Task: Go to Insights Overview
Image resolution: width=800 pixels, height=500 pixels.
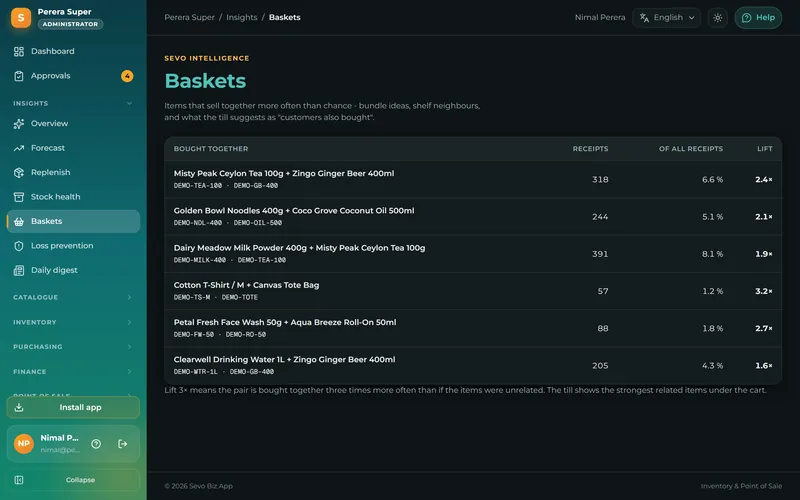Action: pyautogui.click(x=73, y=123)
